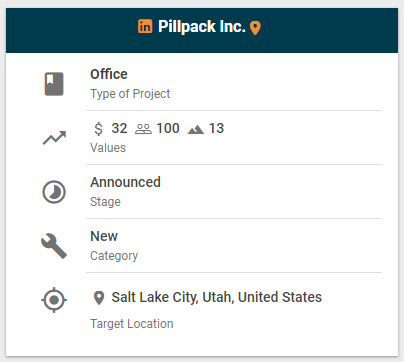Select the people jobs icon near 100
This screenshot has width=404, height=362.
[143, 129]
